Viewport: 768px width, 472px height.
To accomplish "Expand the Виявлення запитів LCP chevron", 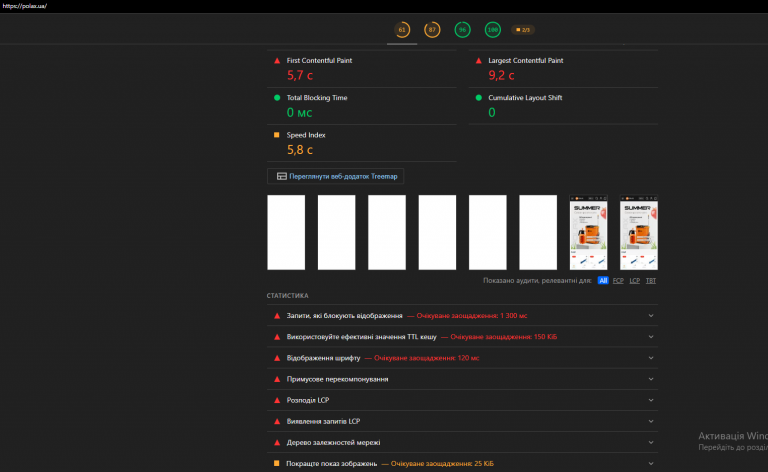I will pos(651,421).
